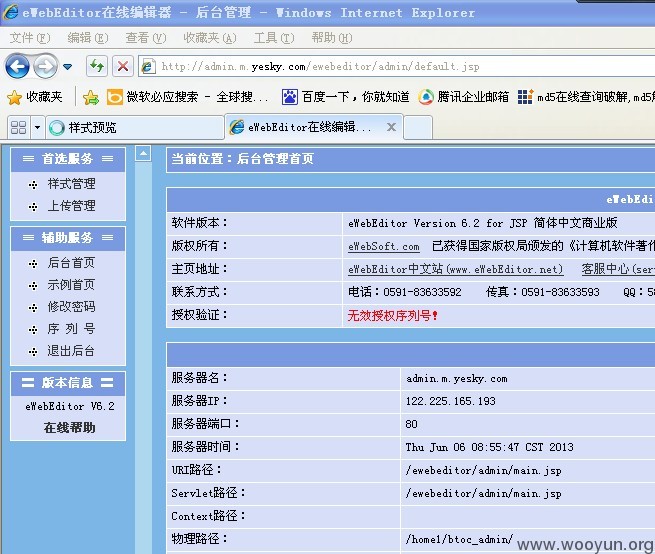This screenshot has width=655, height=554.
Task: Open the 工具(T) menu
Action: (274, 38)
